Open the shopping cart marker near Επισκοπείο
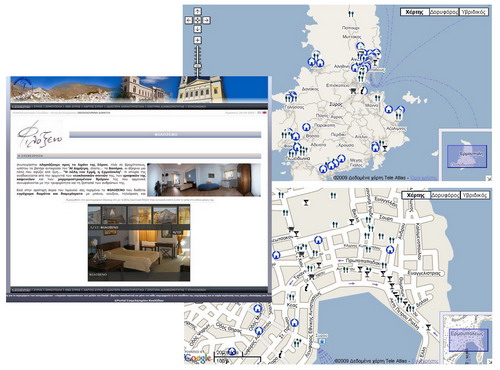The width and height of the screenshot is (500, 370). coord(353,91)
